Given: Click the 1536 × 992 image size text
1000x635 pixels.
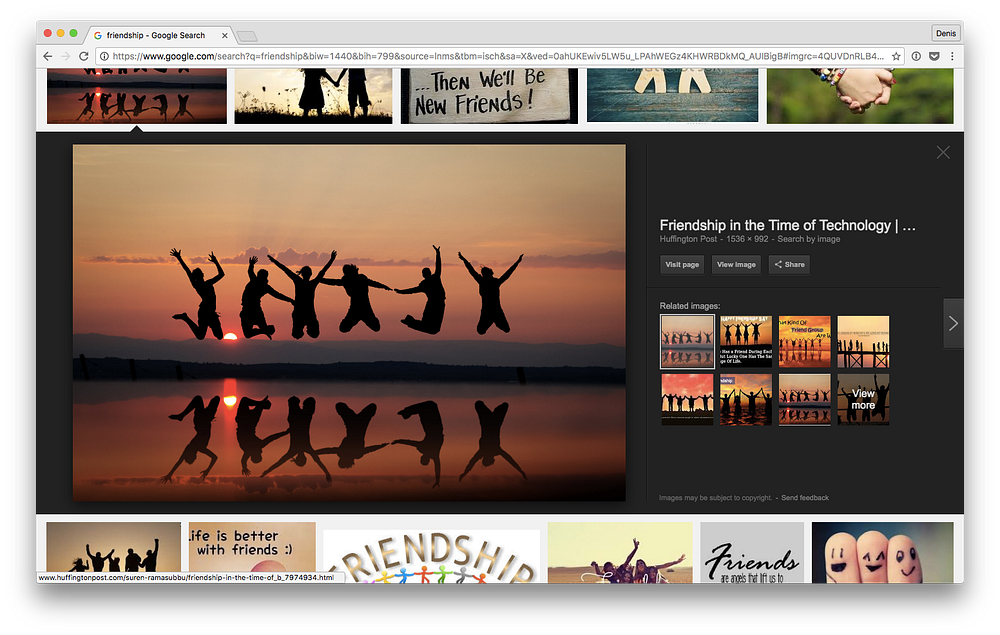Looking at the screenshot, I should (747, 239).
